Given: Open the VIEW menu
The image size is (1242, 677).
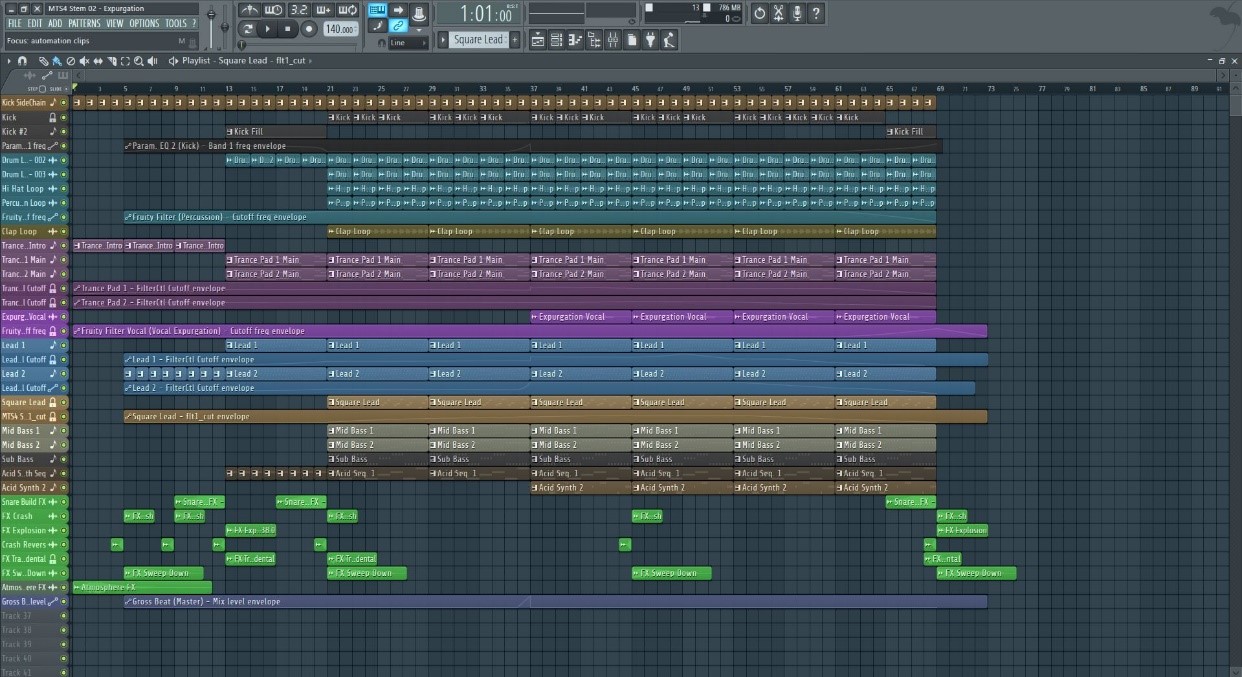Looking at the screenshot, I should [115, 23].
